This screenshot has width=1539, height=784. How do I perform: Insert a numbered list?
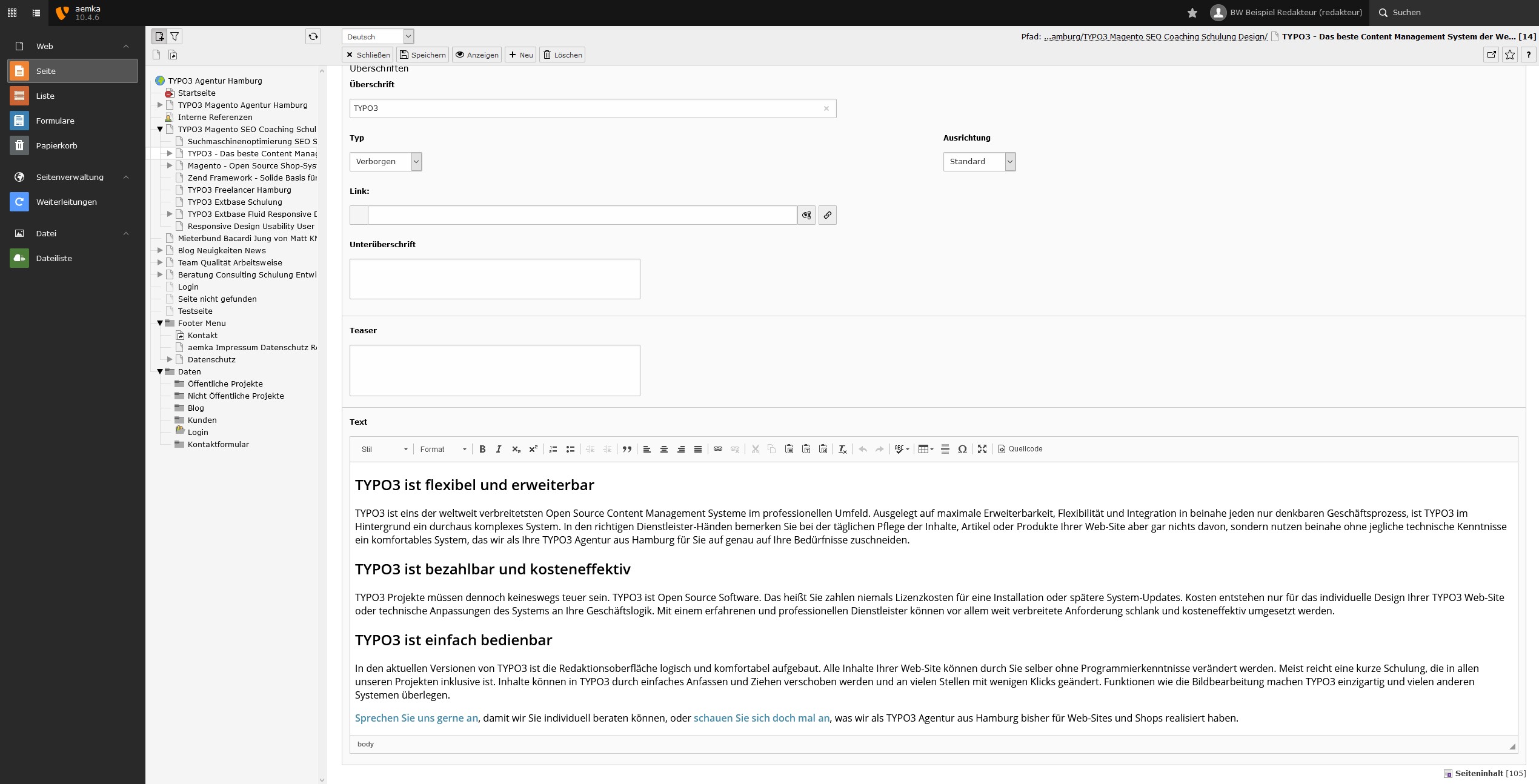(x=553, y=449)
